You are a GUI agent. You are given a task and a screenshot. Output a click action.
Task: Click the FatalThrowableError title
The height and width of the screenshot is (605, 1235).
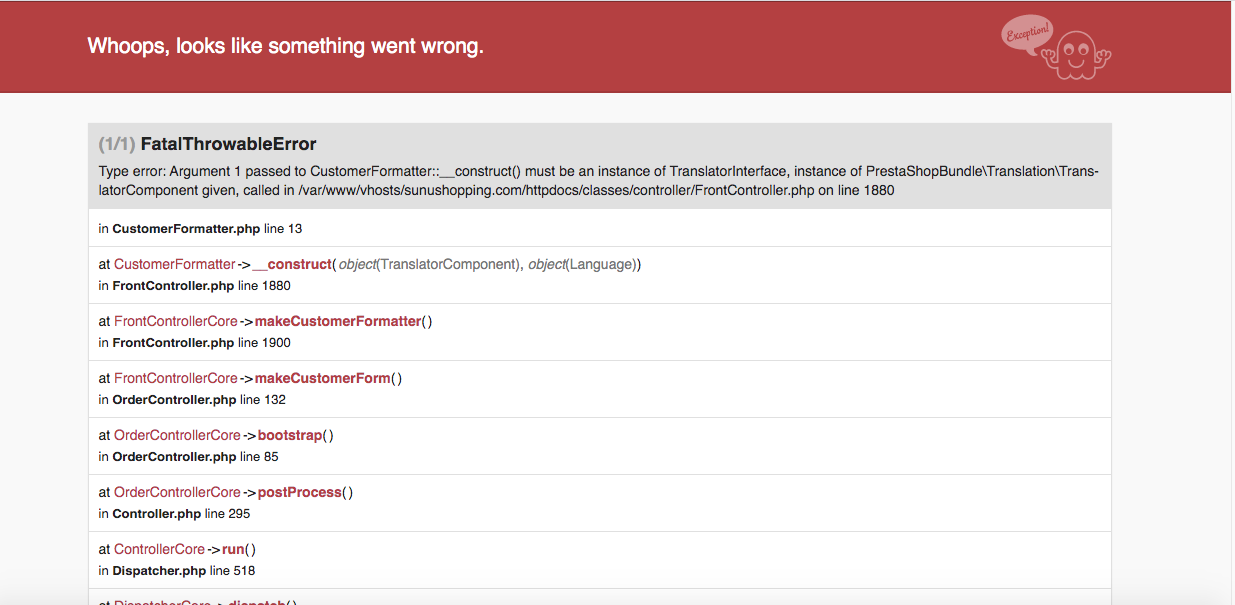tap(228, 144)
